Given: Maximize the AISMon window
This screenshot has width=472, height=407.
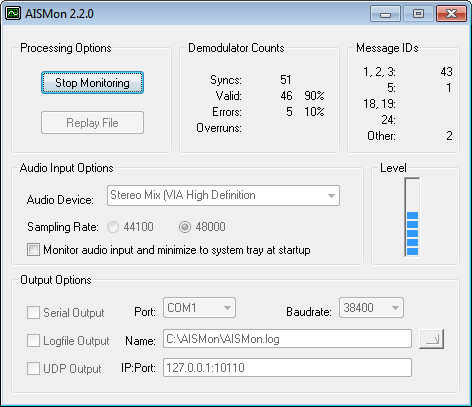Looking at the screenshot, I should [x=418, y=14].
